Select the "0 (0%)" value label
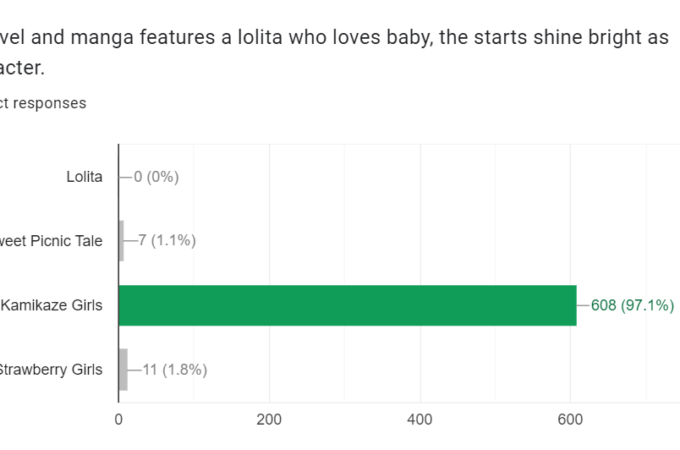This screenshot has width=680, height=450. pos(156,177)
